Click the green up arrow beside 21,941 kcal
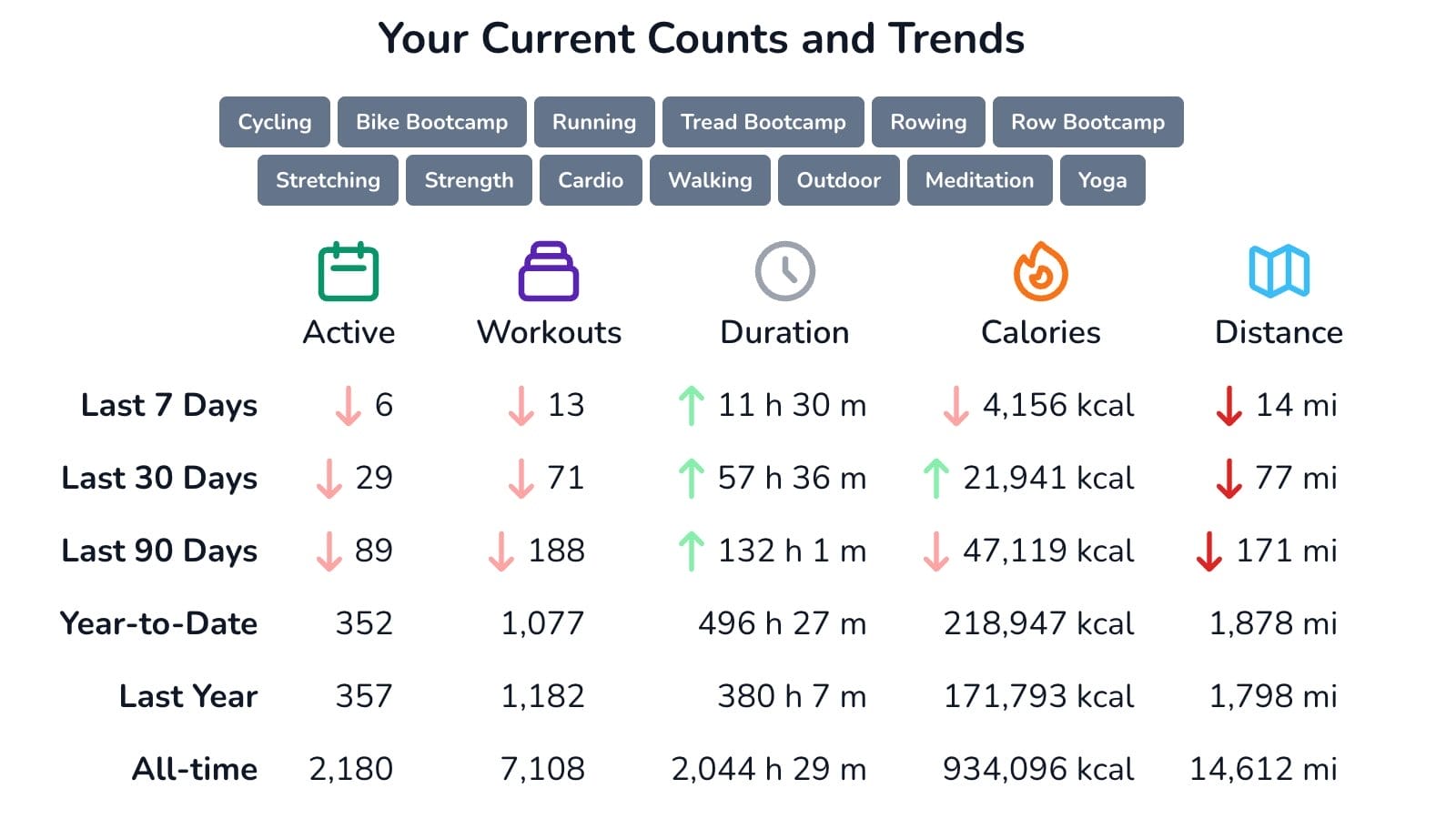The width and height of the screenshot is (1456, 819). point(935,478)
